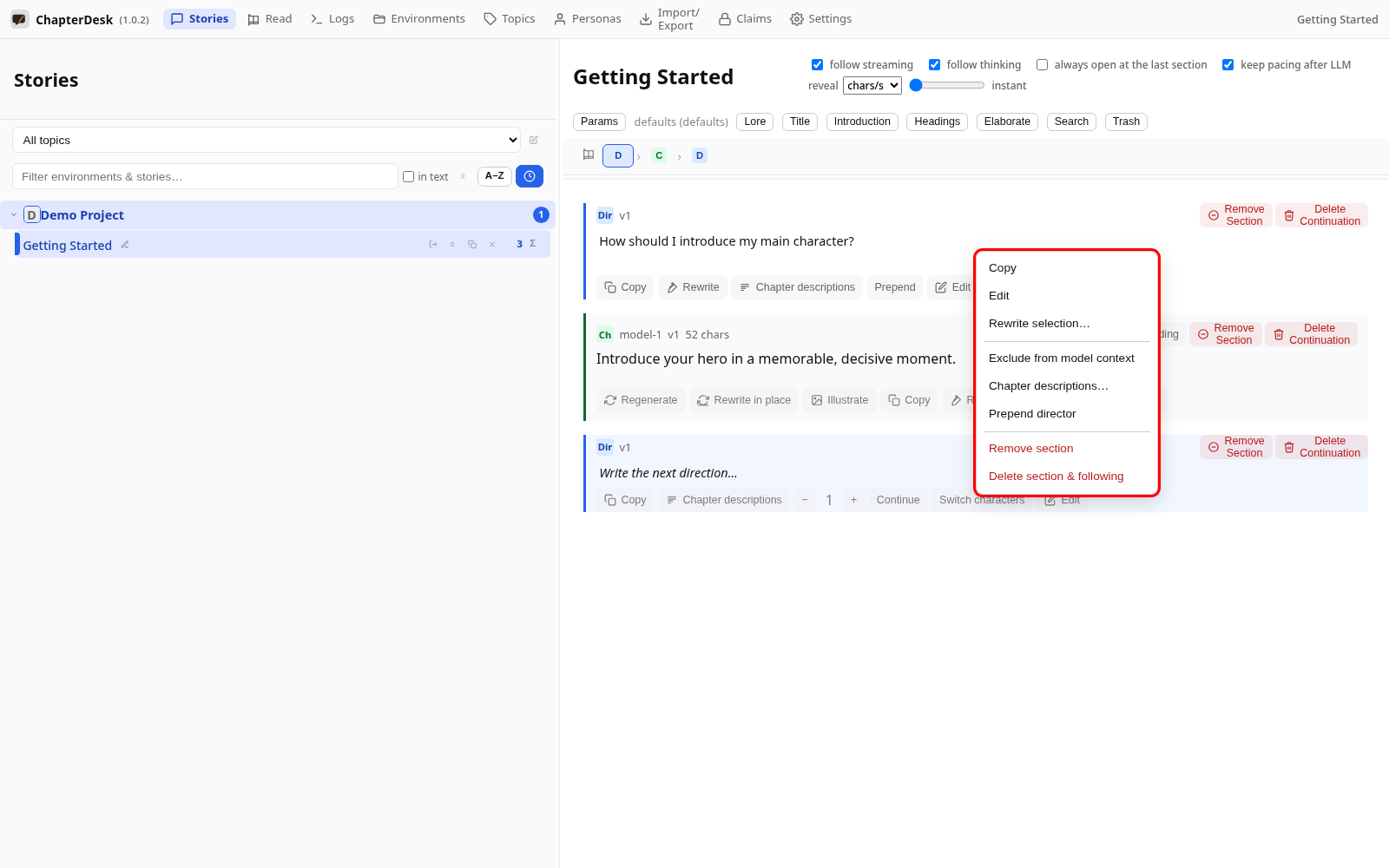Viewport: 1389px width, 868px height.
Task: Sort stories by recent using clock icon
Action: pyautogui.click(x=530, y=176)
